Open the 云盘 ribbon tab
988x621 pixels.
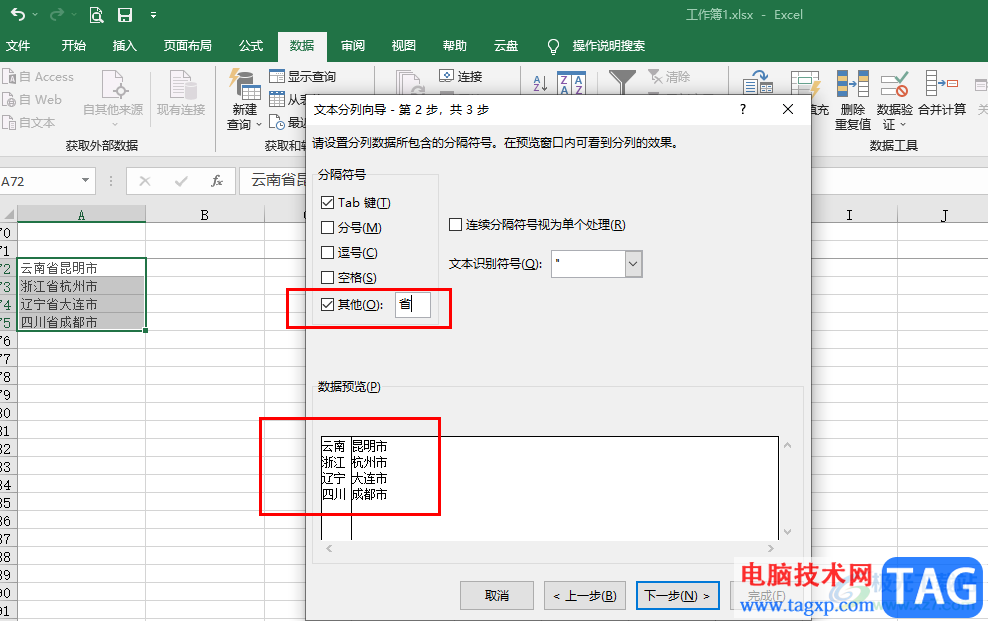[x=505, y=45]
